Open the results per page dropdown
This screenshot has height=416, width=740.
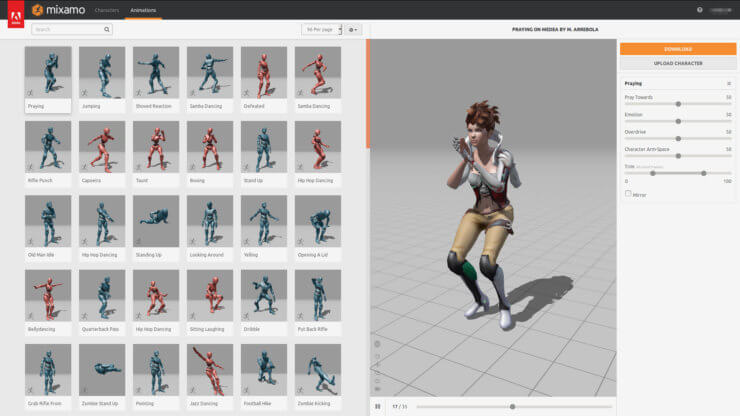tap(322, 29)
